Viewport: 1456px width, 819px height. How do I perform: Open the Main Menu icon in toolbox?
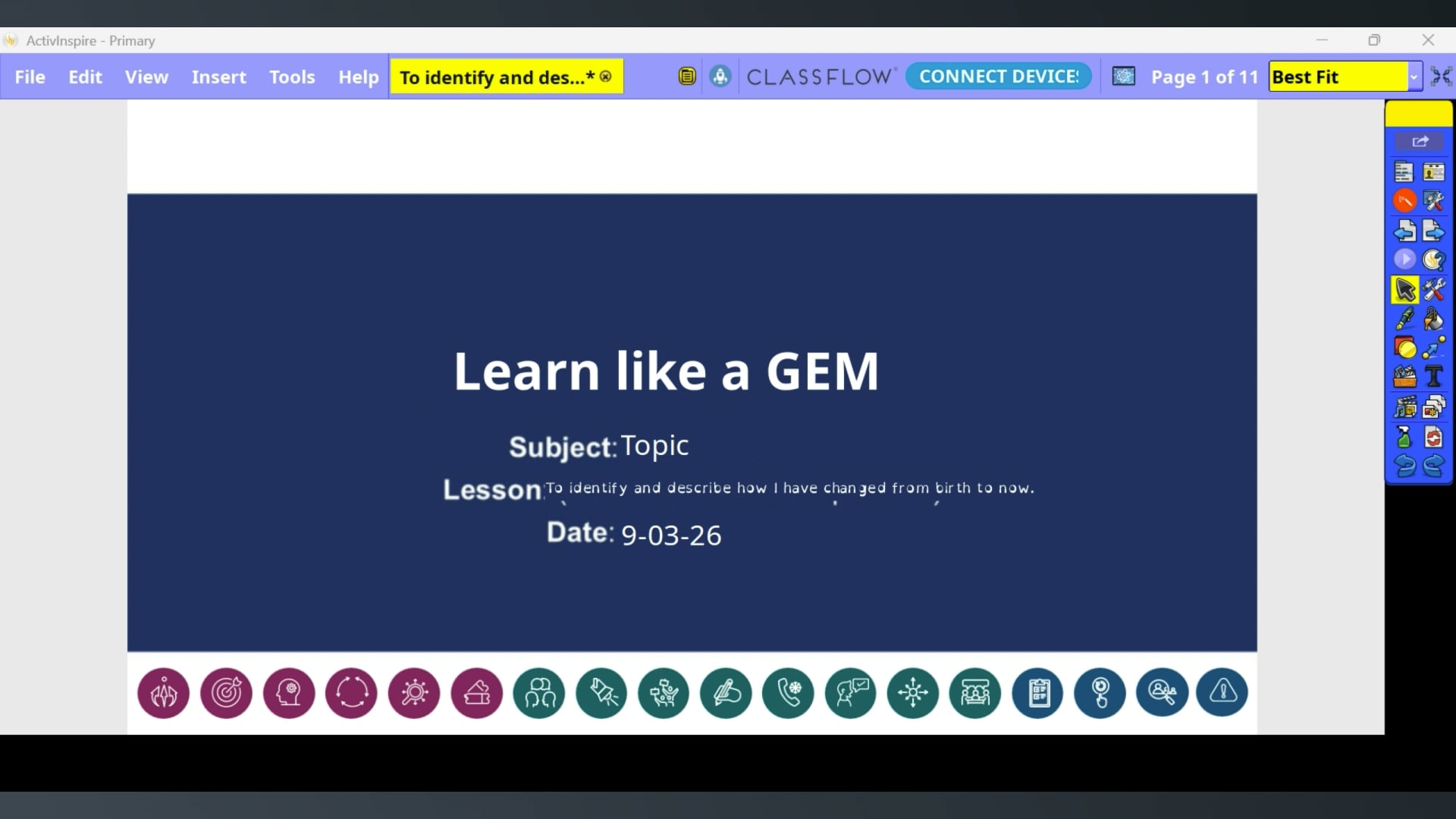point(1404,172)
